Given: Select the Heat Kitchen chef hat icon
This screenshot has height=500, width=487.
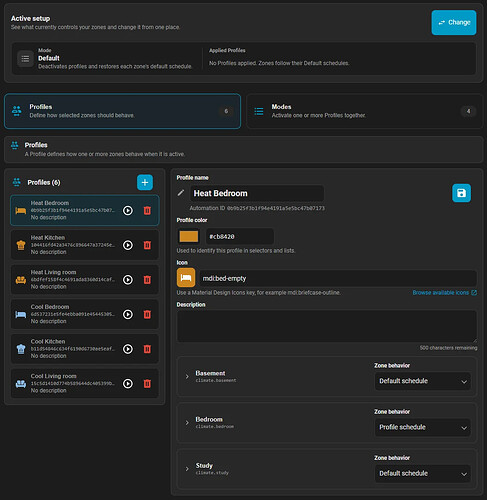Looking at the screenshot, I should pyautogui.click(x=21, y=245).
